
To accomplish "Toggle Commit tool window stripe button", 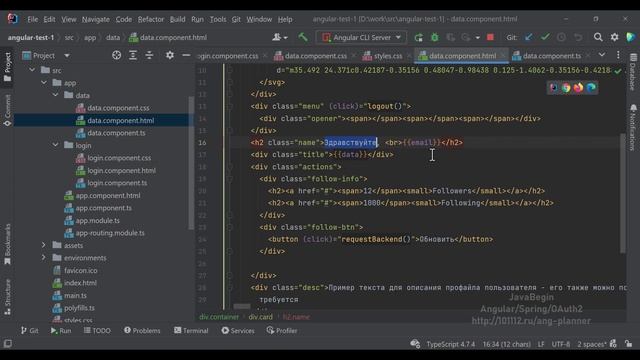I will pyautogui.click(x=7, y=110).
